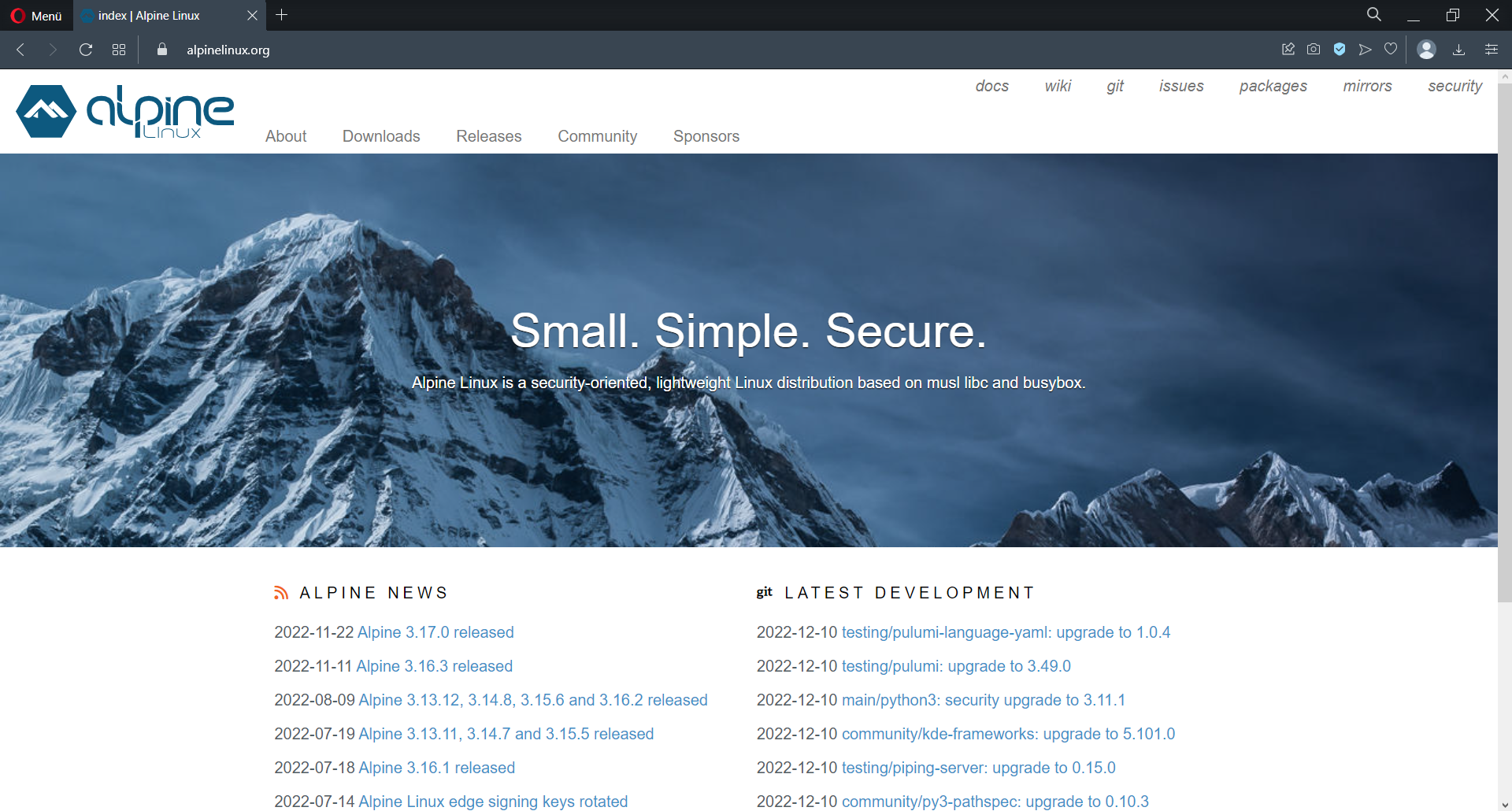Screen dimensions: 1512x811
Task: Open the git link
Action: 1115,86
